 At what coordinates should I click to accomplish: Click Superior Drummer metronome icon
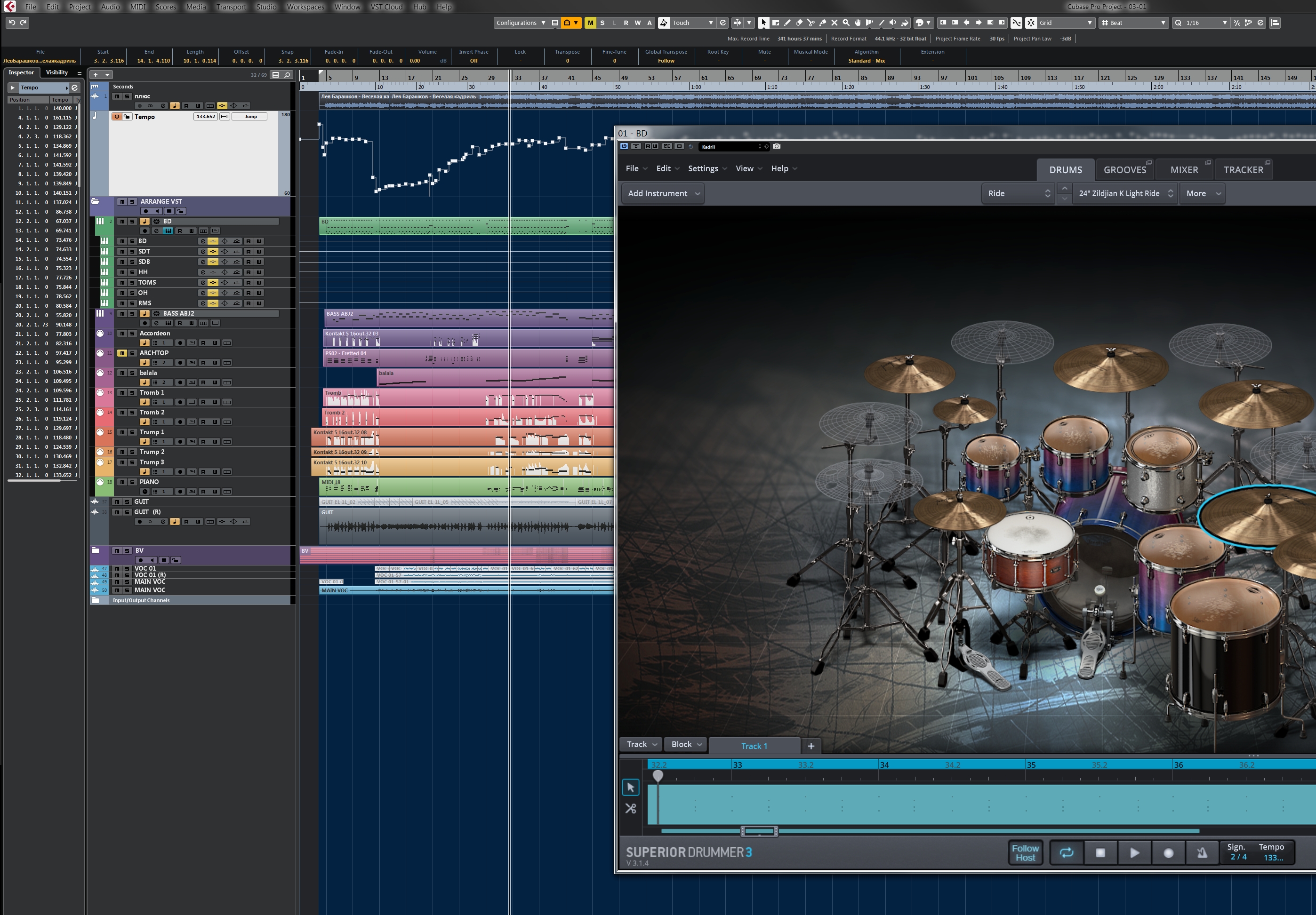click(x=1202, y=853)
